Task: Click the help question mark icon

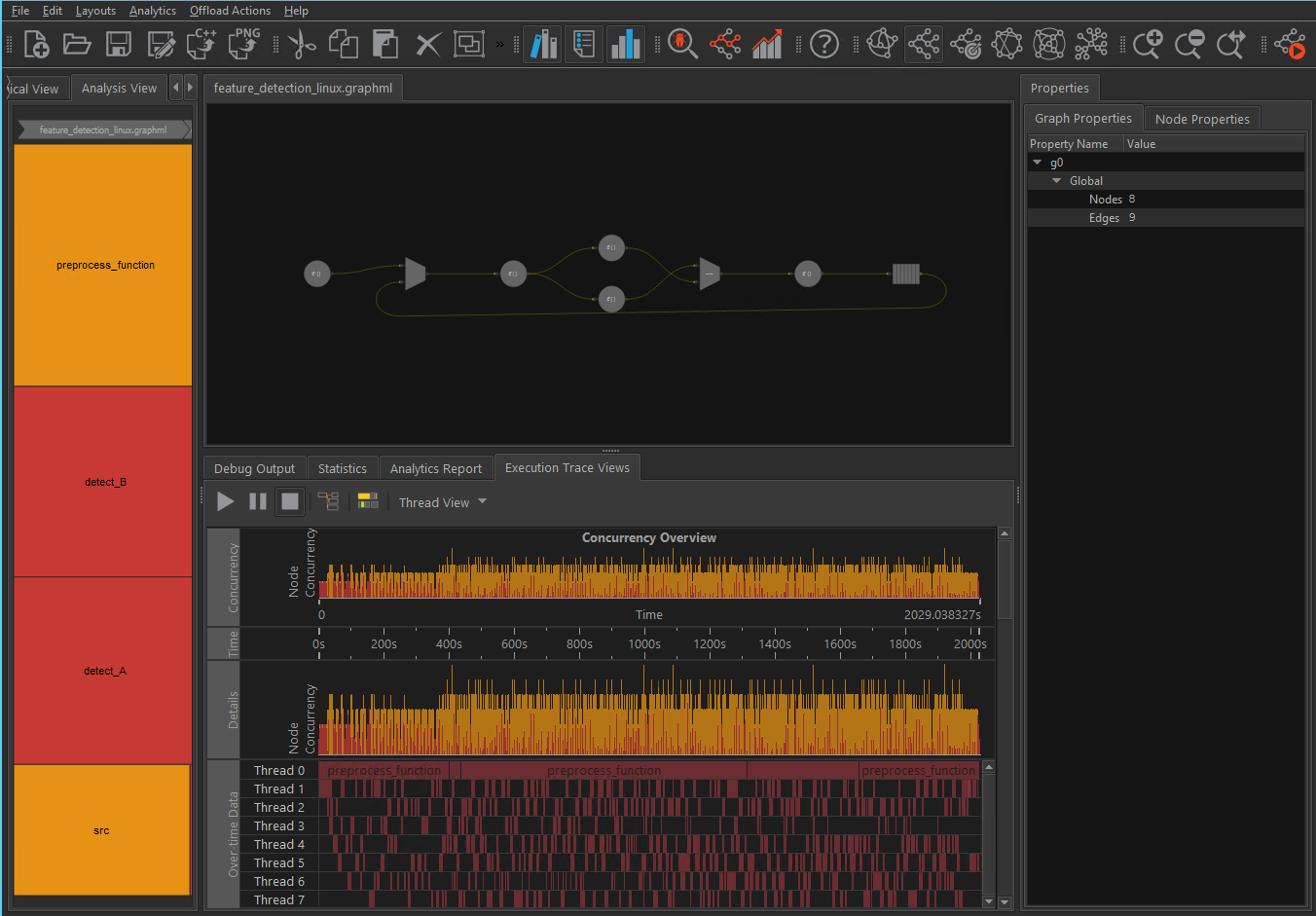Action: coord(824,44)
